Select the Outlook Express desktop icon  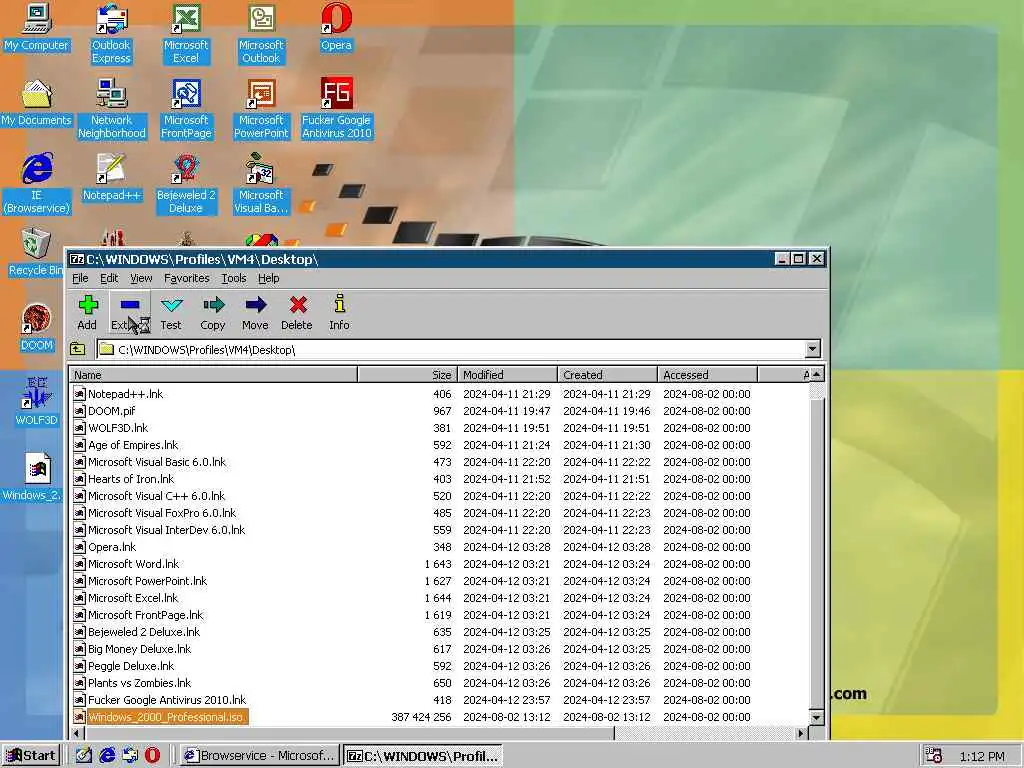(111, 34)
